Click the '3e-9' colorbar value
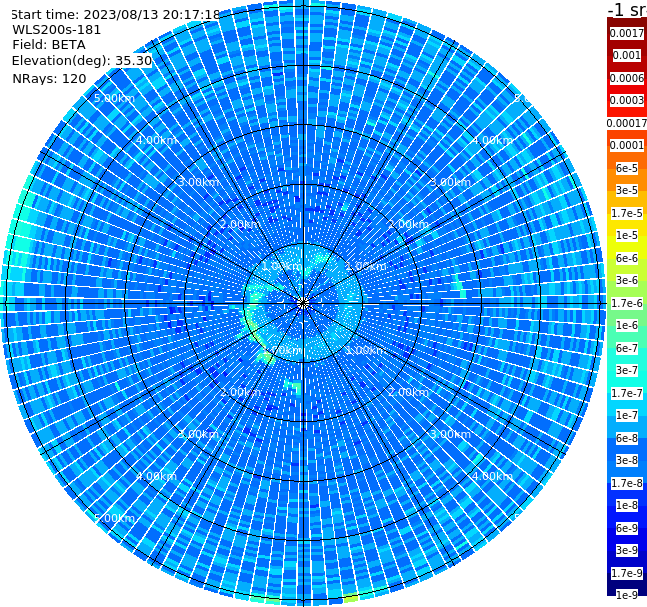This screenshot has width=647, height=607. tap(627, 550)
